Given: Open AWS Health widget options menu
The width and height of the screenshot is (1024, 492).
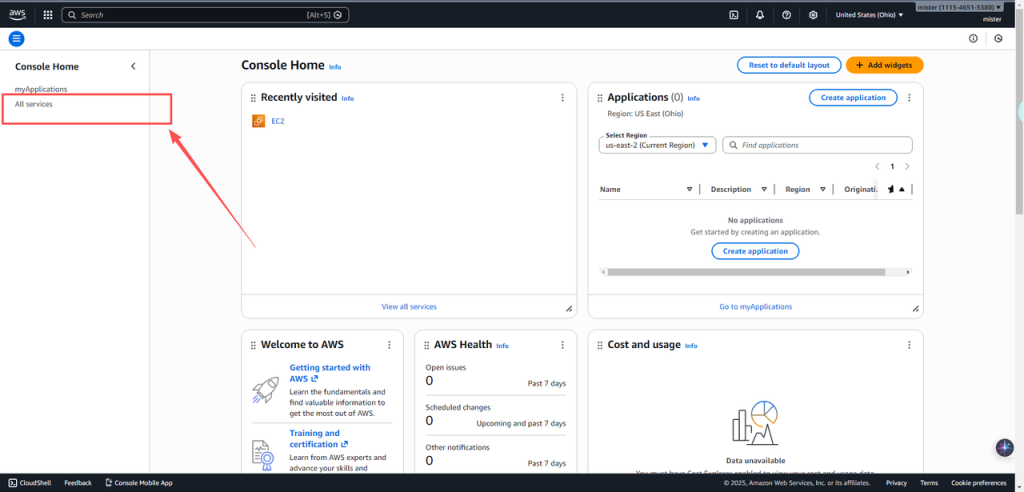Looking at the screenshot, I should click(x=562, y=345).
